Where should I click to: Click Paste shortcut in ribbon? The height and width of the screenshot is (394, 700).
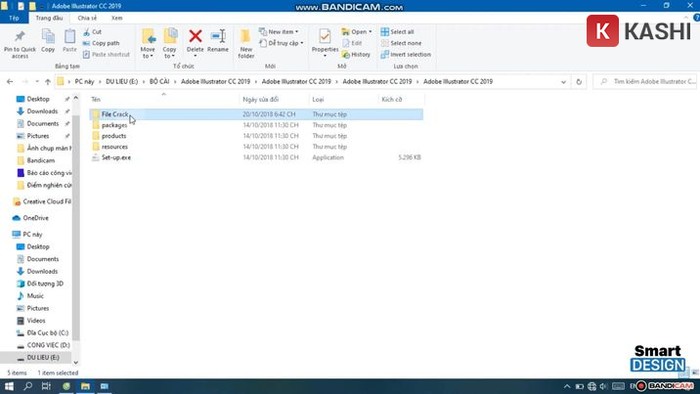(106, 54)
